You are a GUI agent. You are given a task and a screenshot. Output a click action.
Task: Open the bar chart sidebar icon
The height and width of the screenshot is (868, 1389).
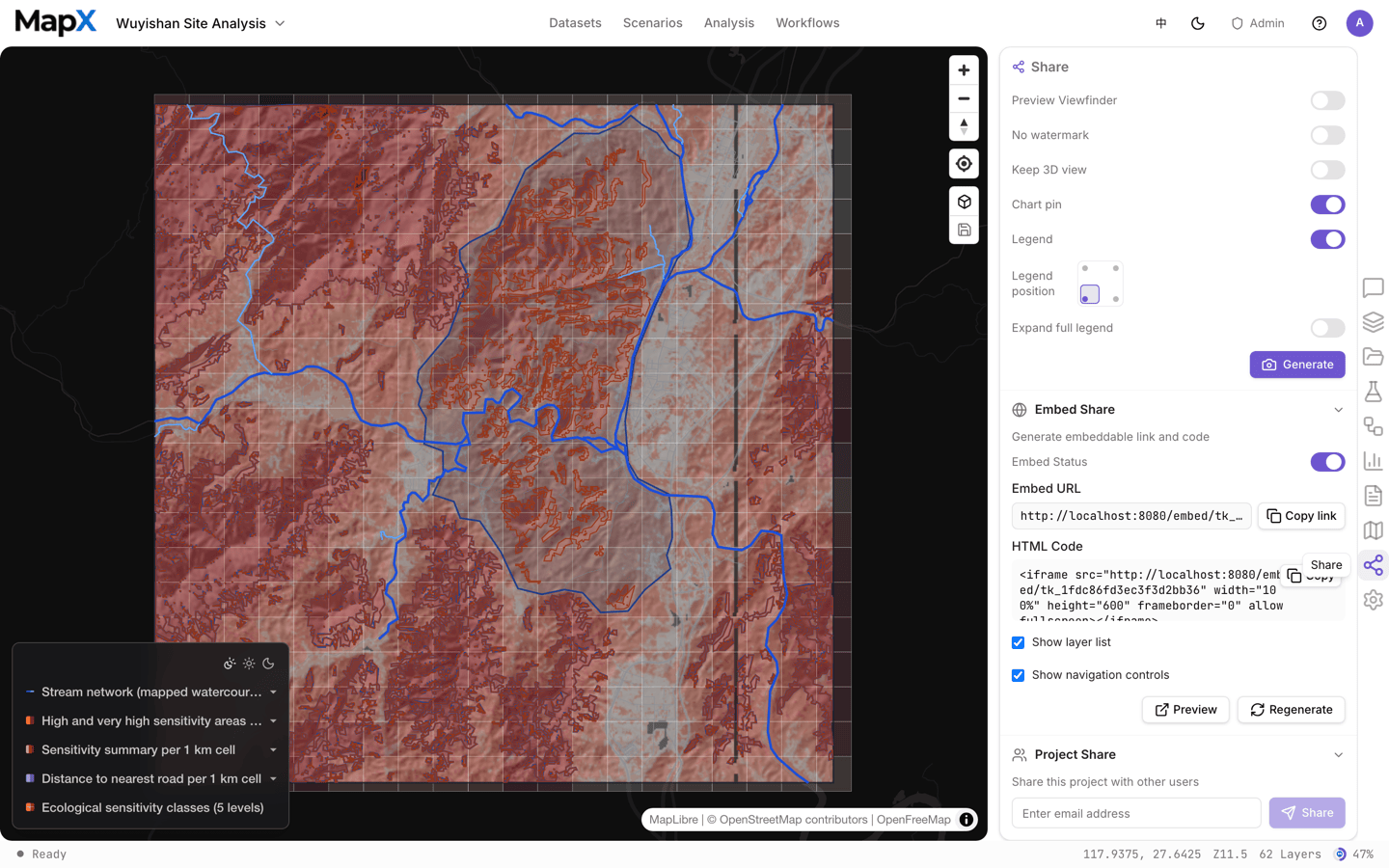(x=1374, y=461)
